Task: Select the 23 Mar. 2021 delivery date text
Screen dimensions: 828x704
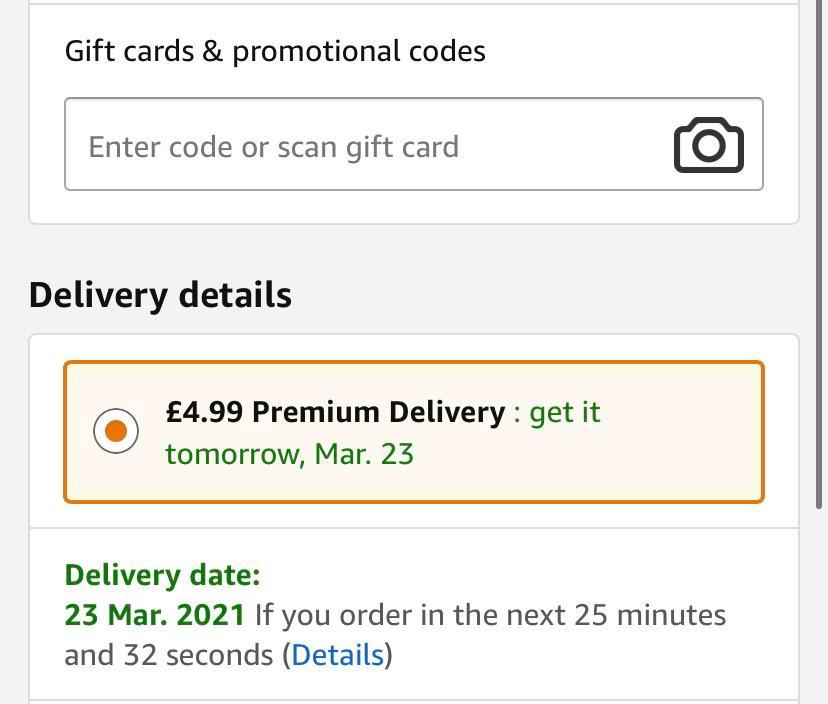Action: tap(155, 615)
